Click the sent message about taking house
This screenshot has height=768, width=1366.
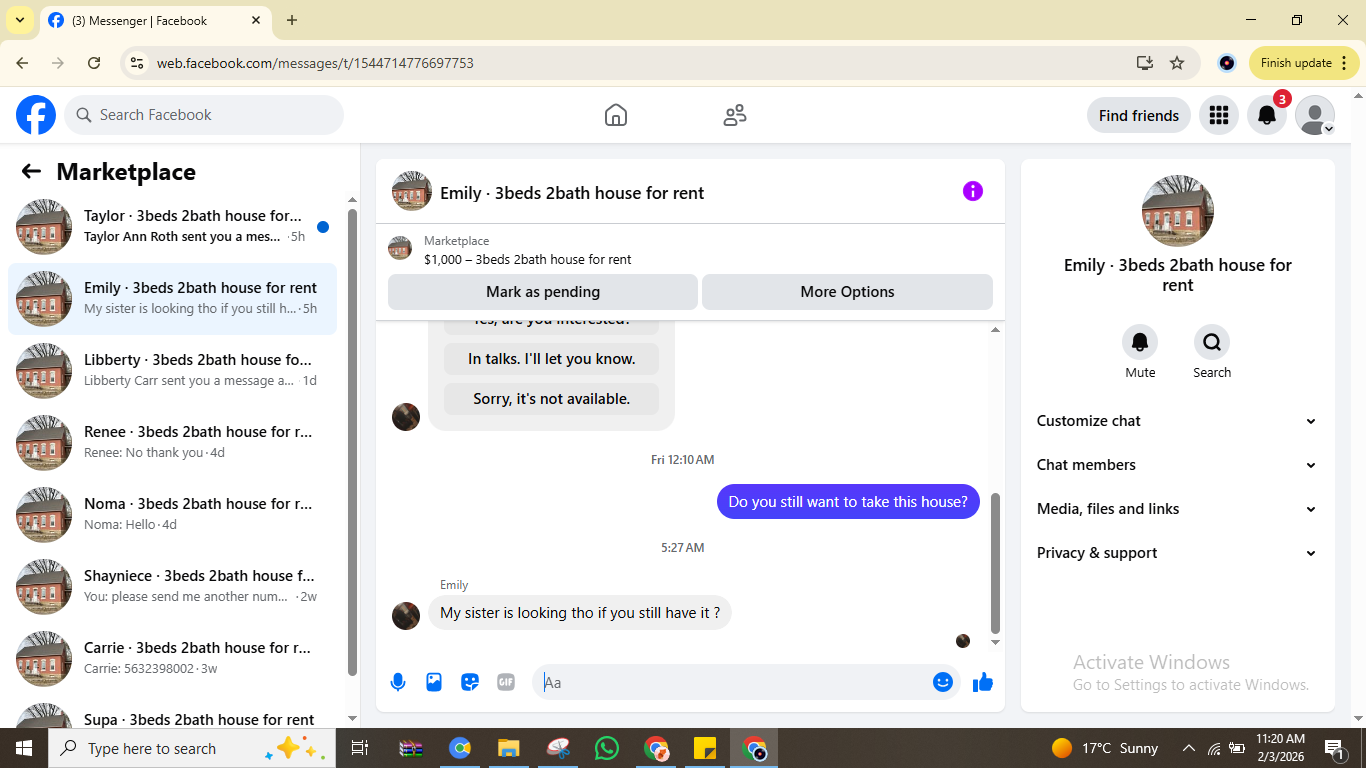coord(848,502)
